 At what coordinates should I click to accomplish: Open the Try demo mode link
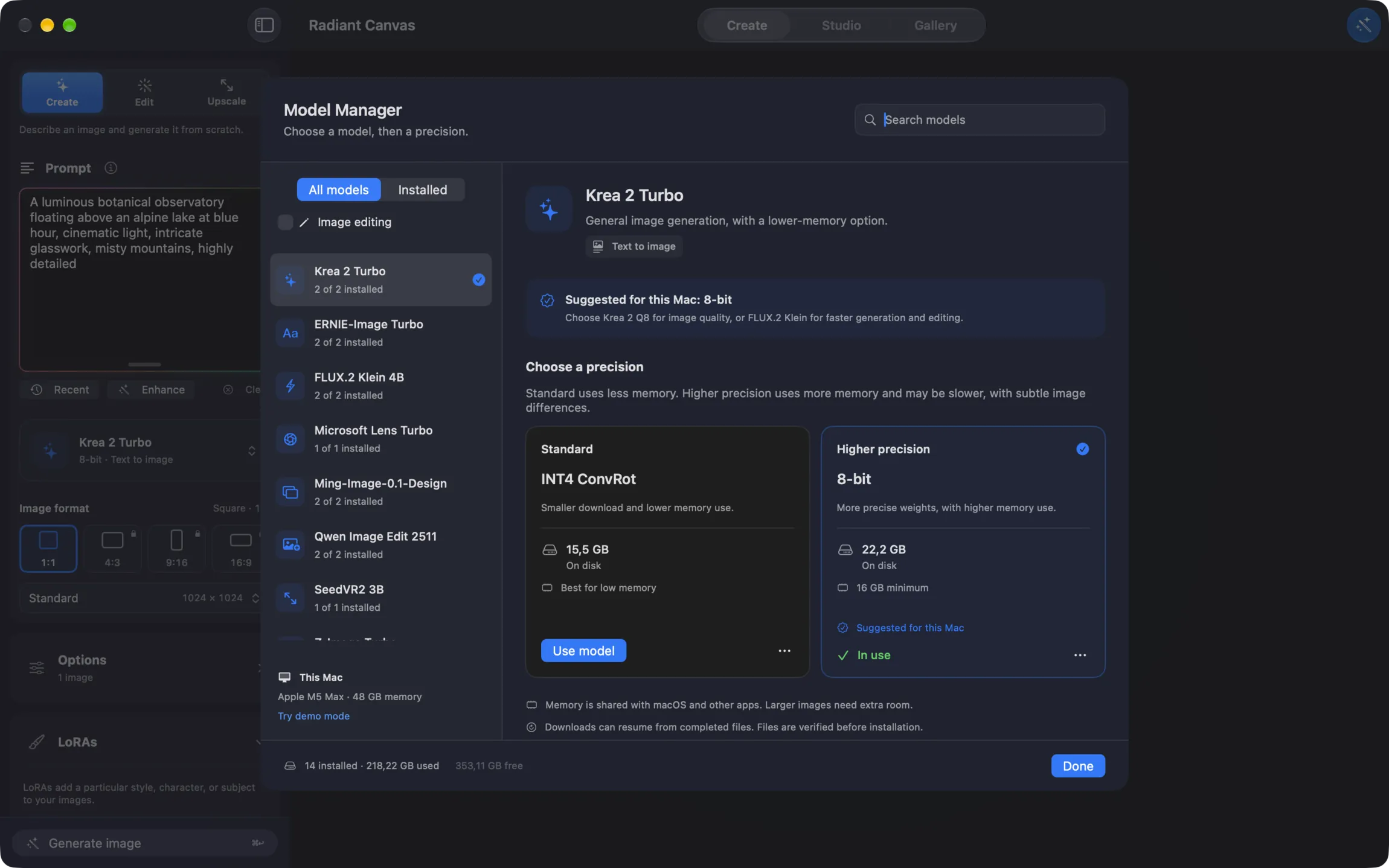click(x=313, y=716)
